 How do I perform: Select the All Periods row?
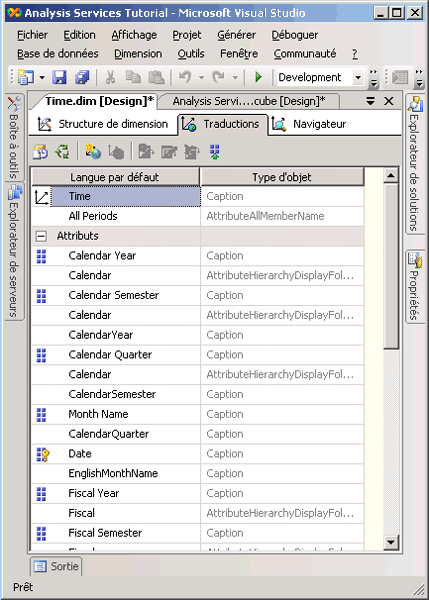[x=197, y=216]
